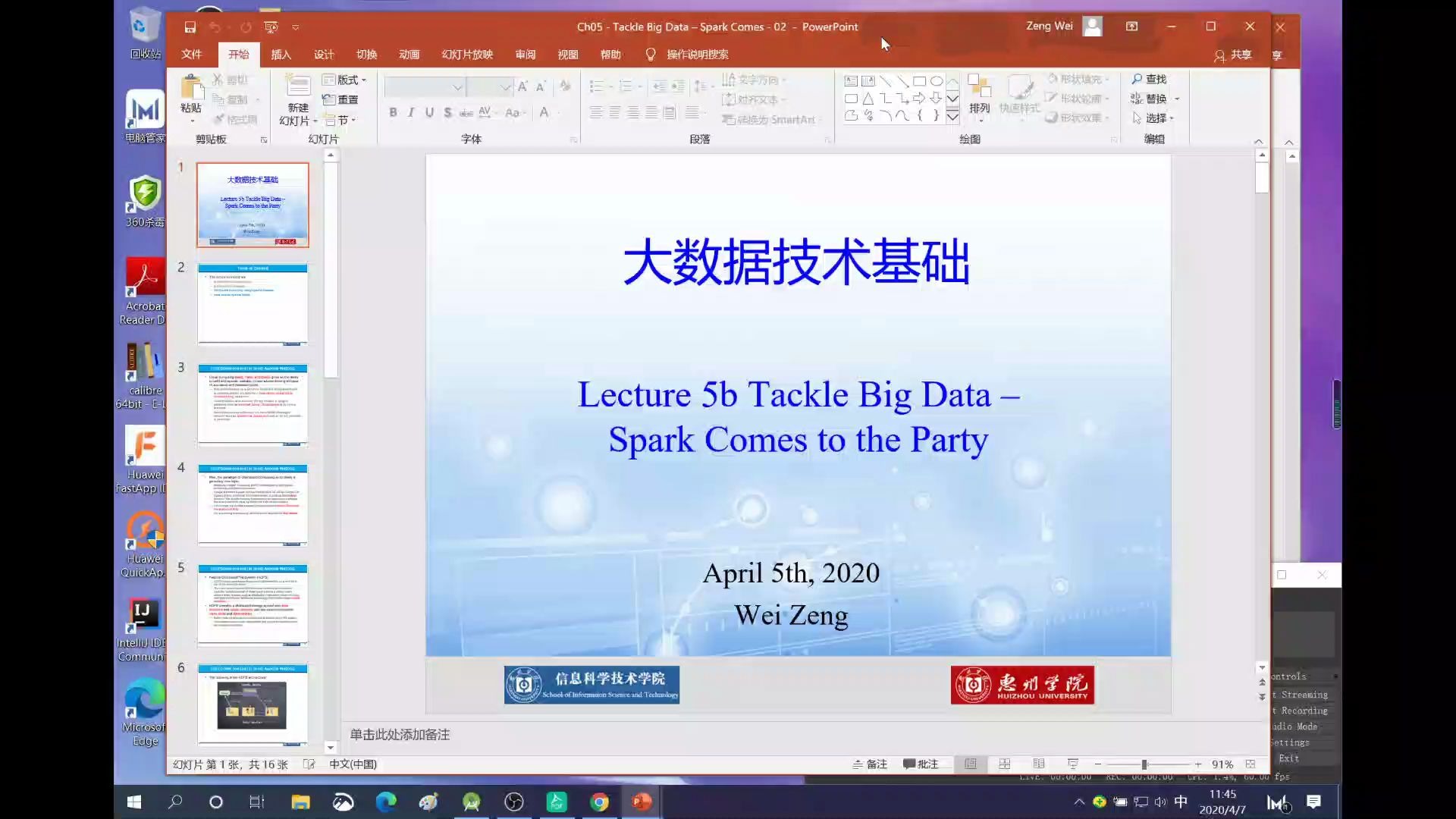The width and height of the screenshot is (1456, 819).
Task: Switch to the 幻灯片放映 ribbon tab
Action: point(467,54)
